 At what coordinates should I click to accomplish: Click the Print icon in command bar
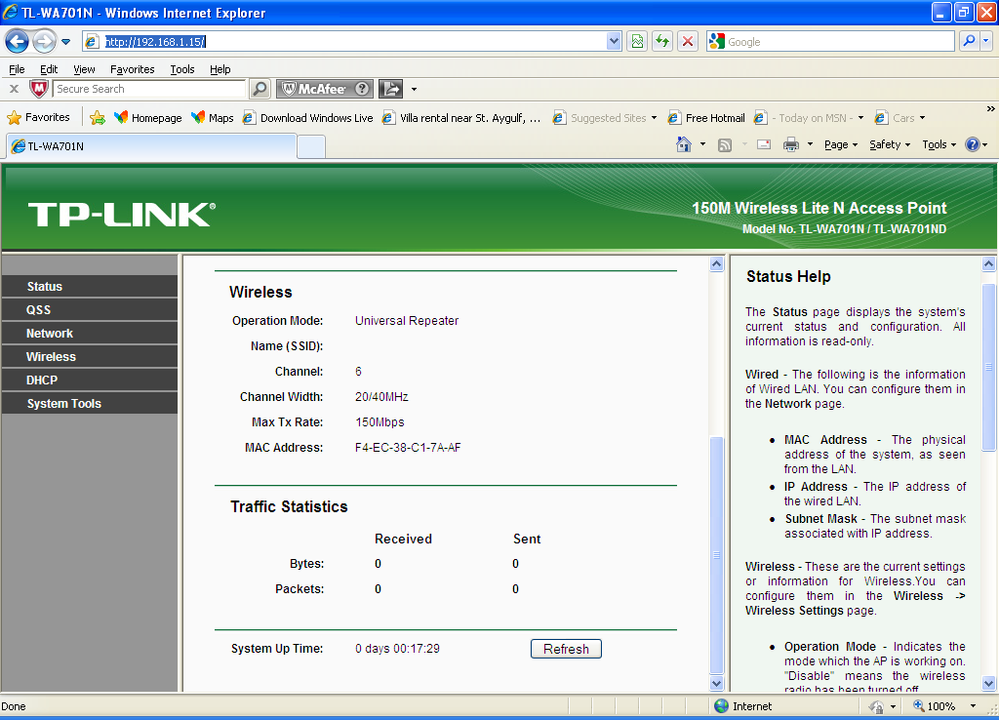point(791,145)
